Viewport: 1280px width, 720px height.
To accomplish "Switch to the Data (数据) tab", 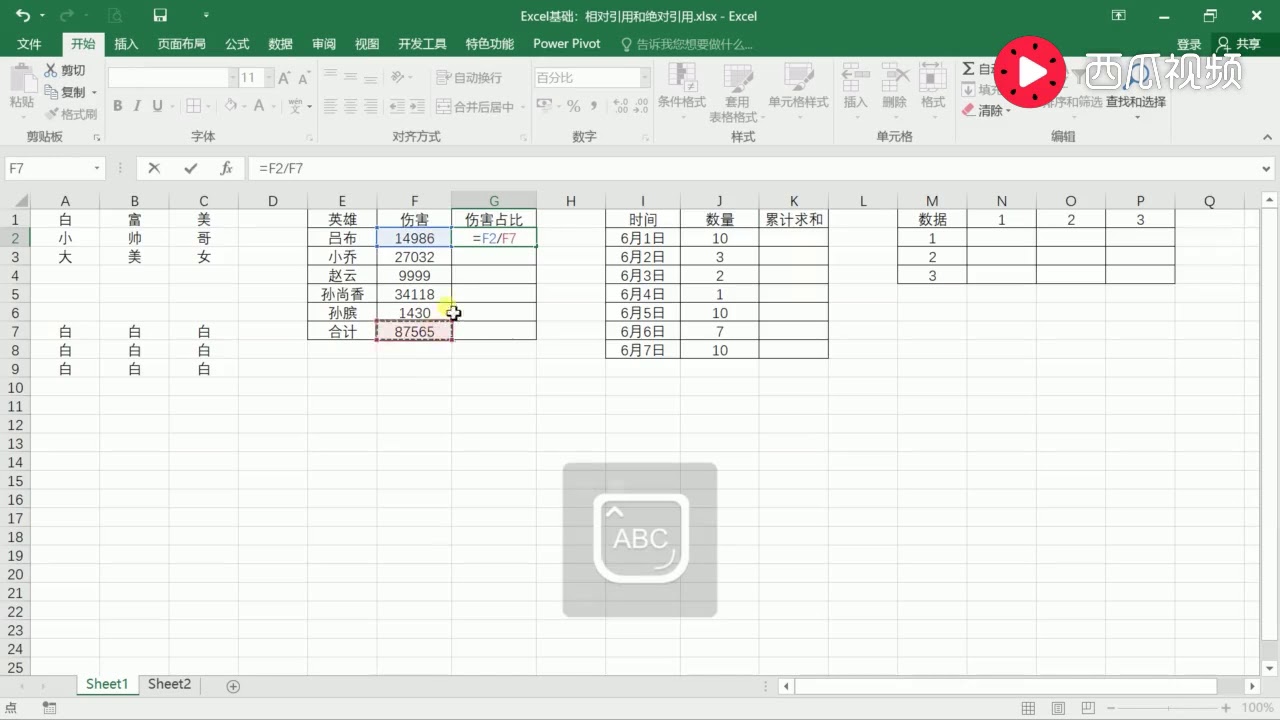I will coord(281,44).
